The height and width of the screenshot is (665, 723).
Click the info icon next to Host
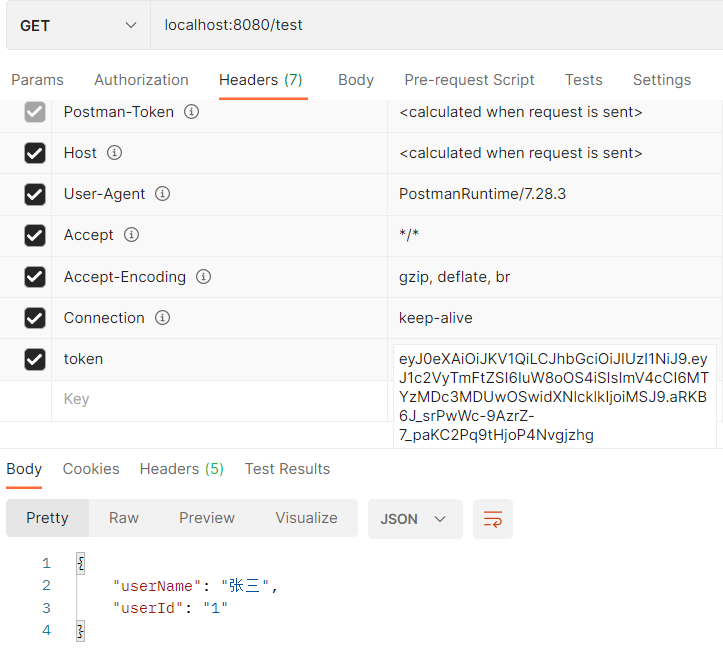tap(114, 153)
